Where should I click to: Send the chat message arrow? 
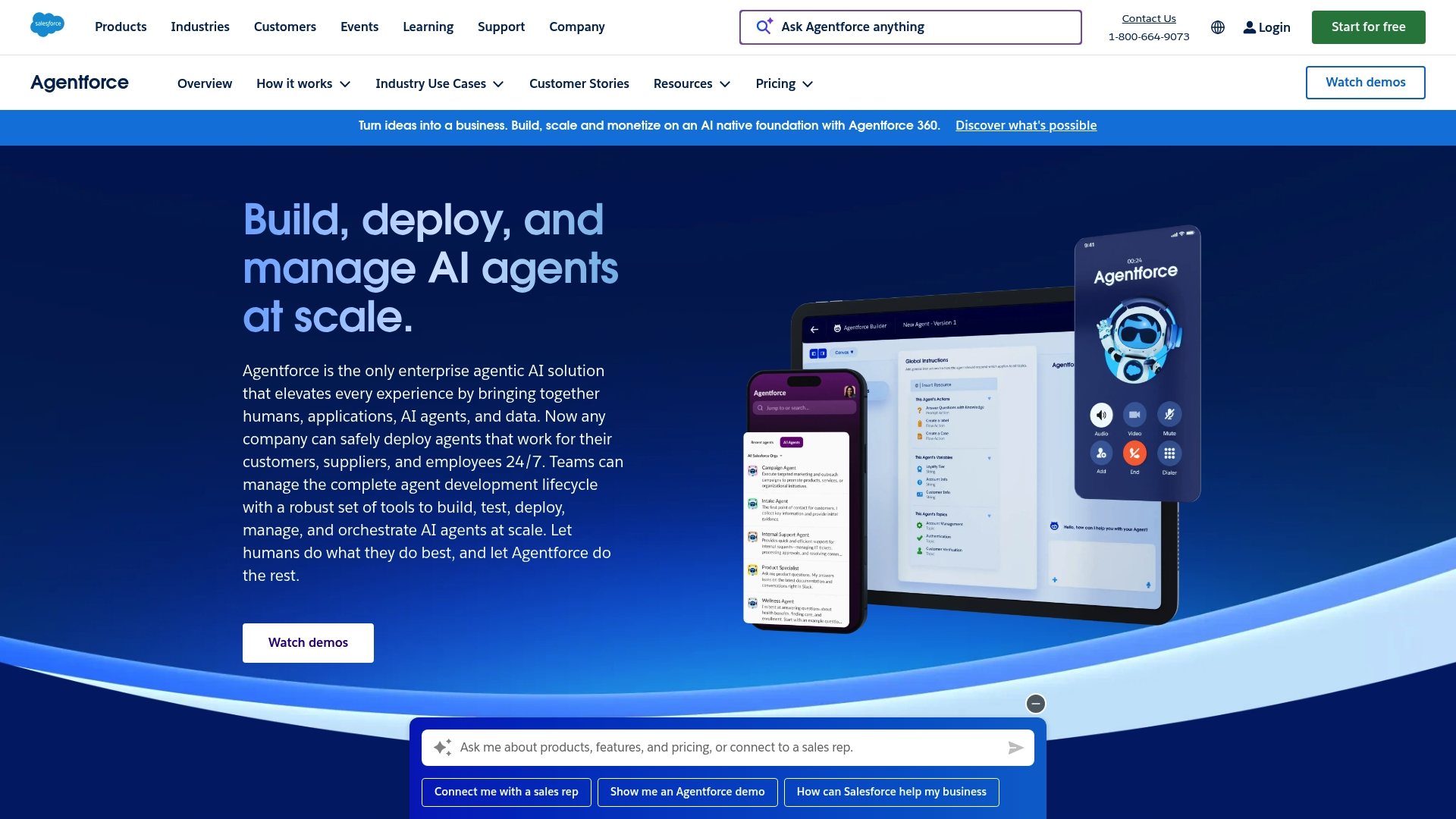[1015, 748]
